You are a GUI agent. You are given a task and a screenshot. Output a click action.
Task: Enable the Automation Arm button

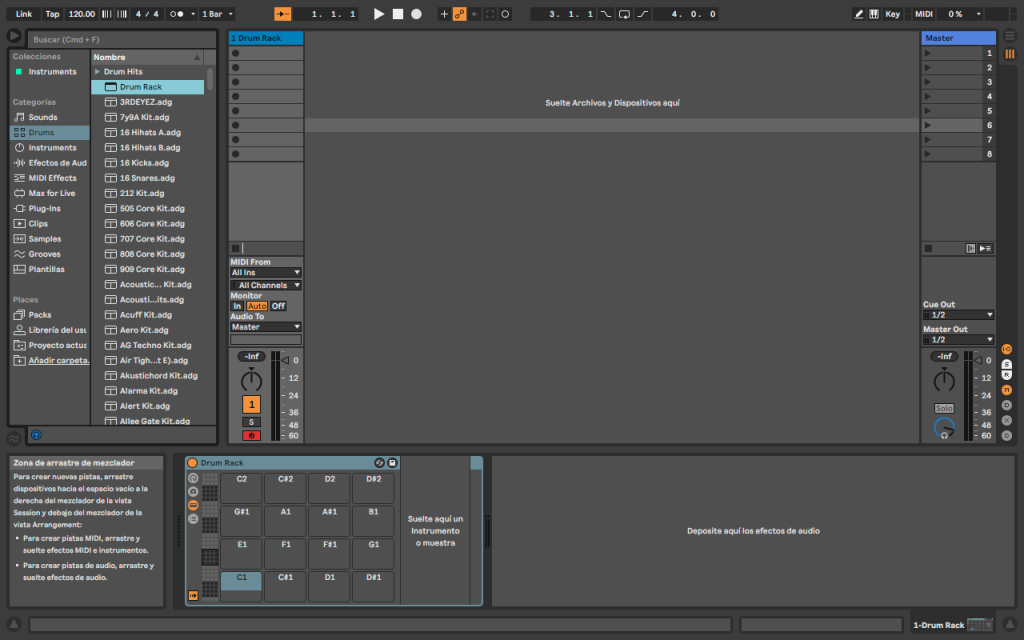[460, 14]
